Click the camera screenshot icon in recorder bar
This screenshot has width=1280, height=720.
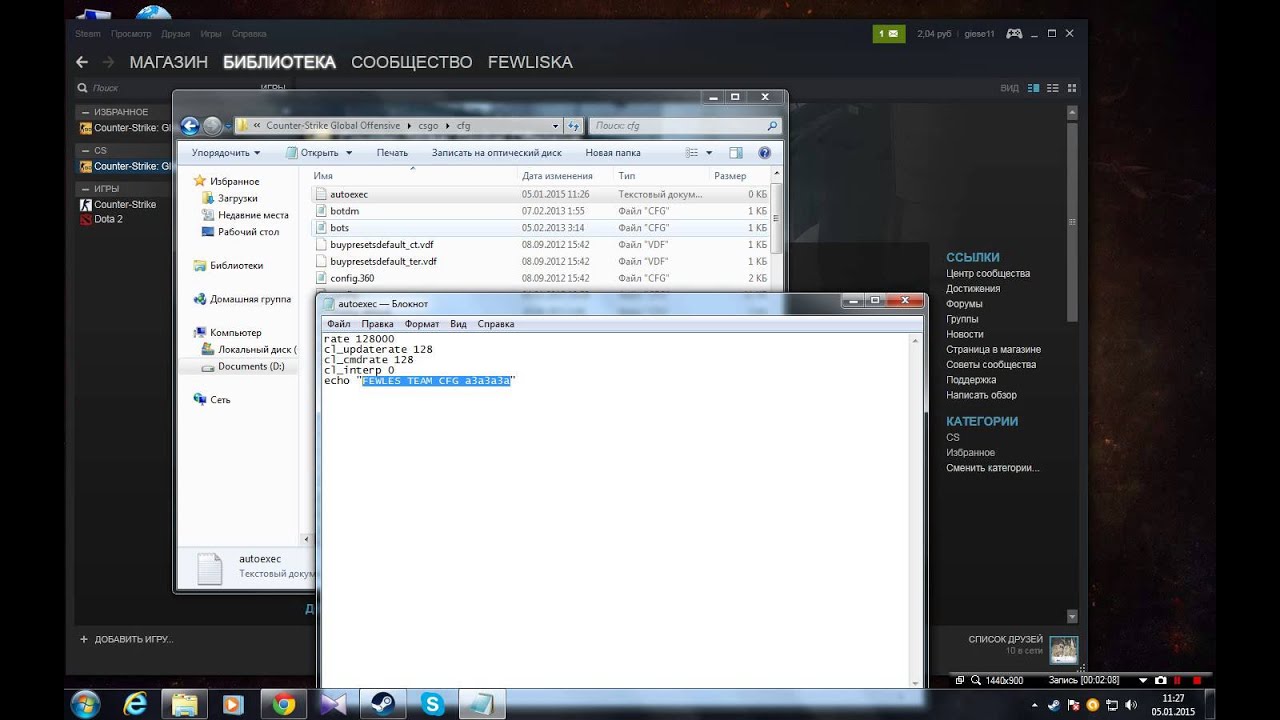pos(1161,680)
